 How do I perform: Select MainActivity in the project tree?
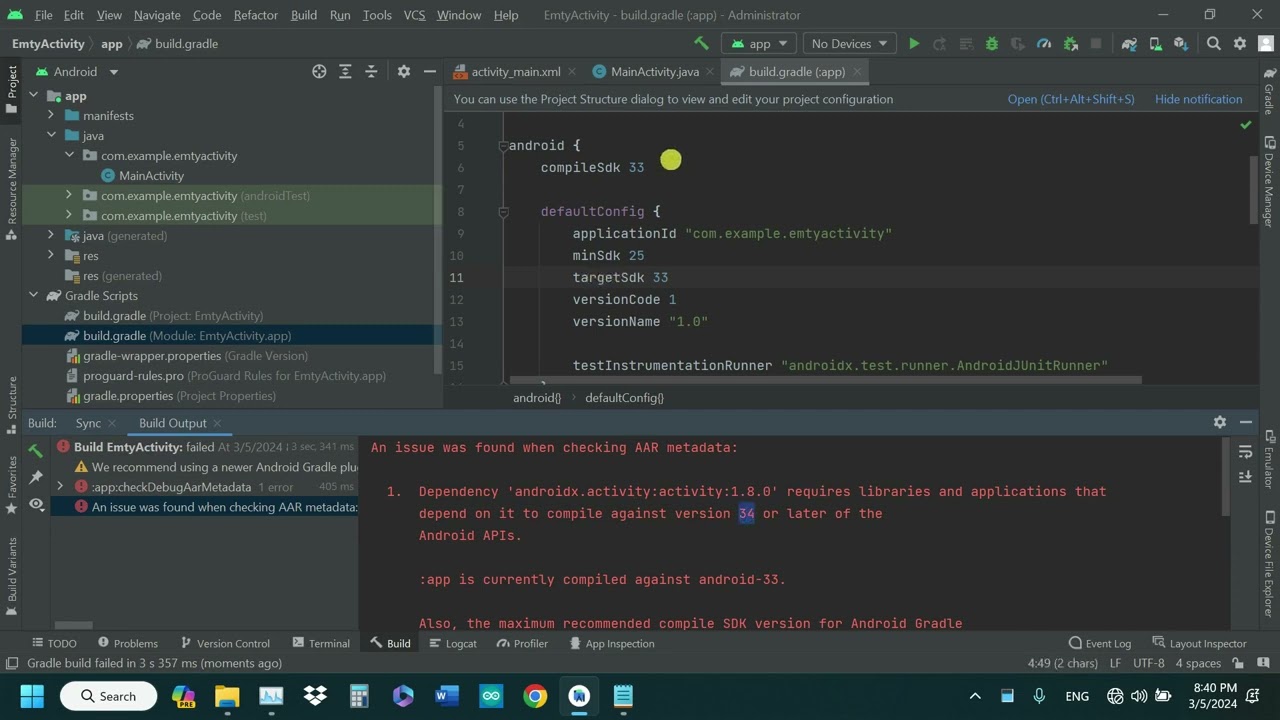tap(151, 175)
